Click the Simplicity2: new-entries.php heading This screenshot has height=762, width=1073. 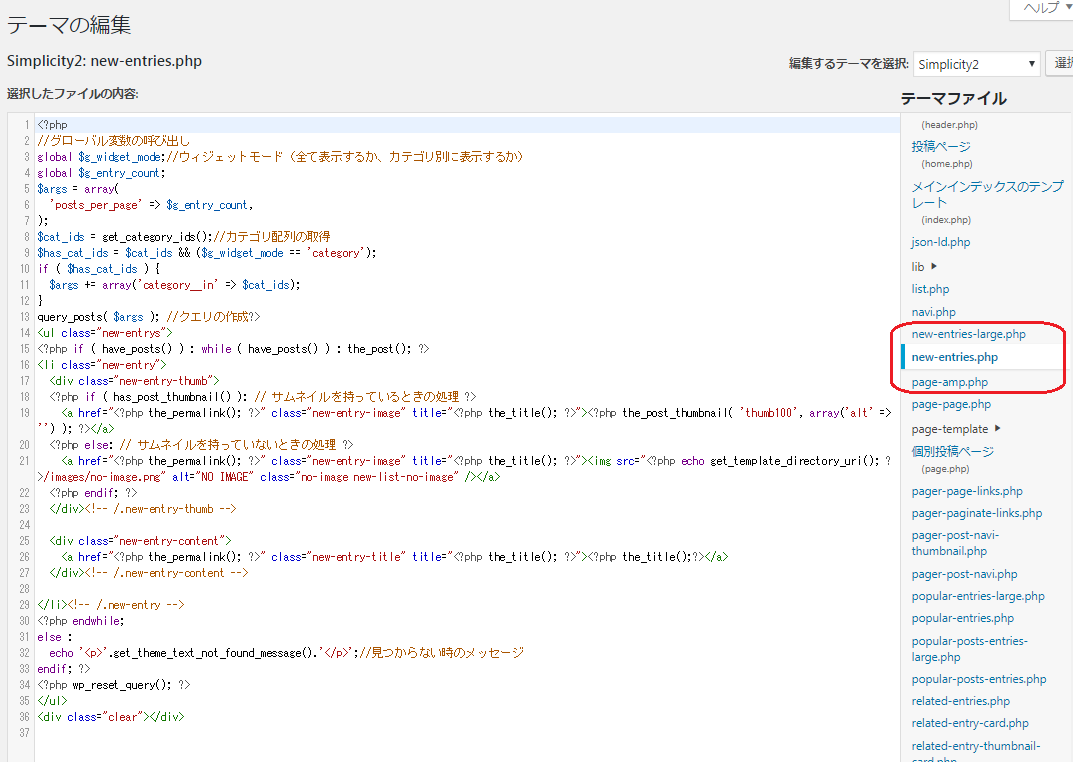point(104,61)
